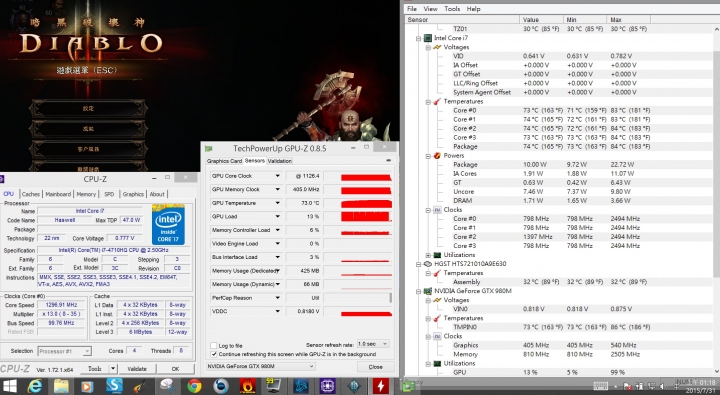The height and width of the screenshot is (395, 720).
Task: Switch to the CPU-Z Graphics tab
Action: coord(133,194)
